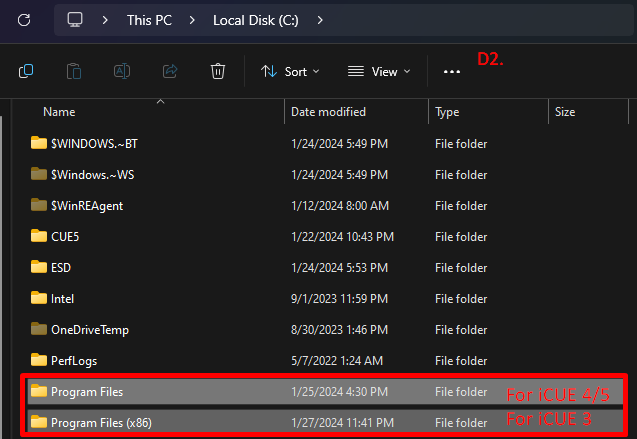Click the Share icon in toolbar
The width and height of the screenshot is (637, 439).
[x=170, y=71]
